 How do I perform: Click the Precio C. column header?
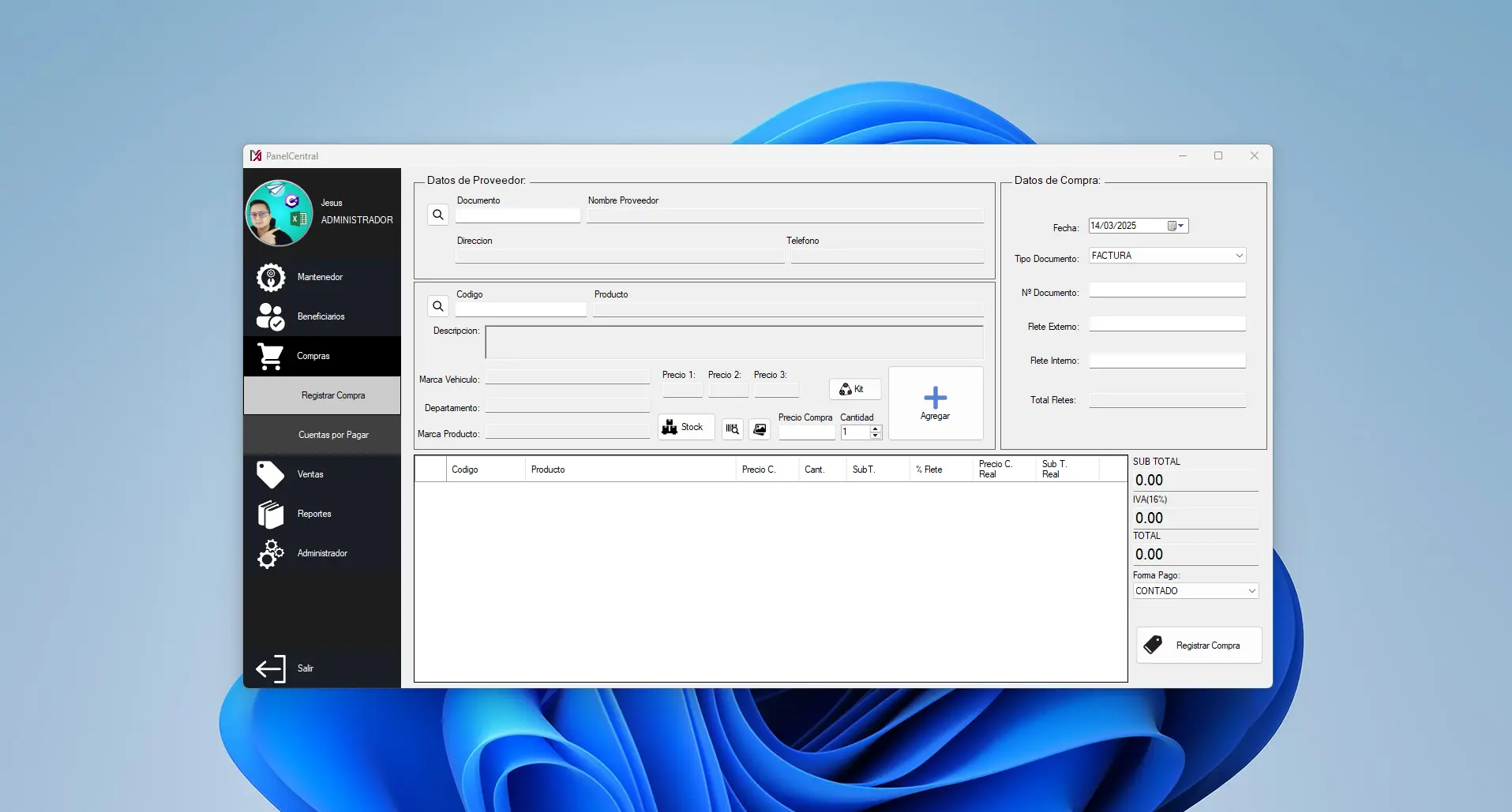click(767, 470)
